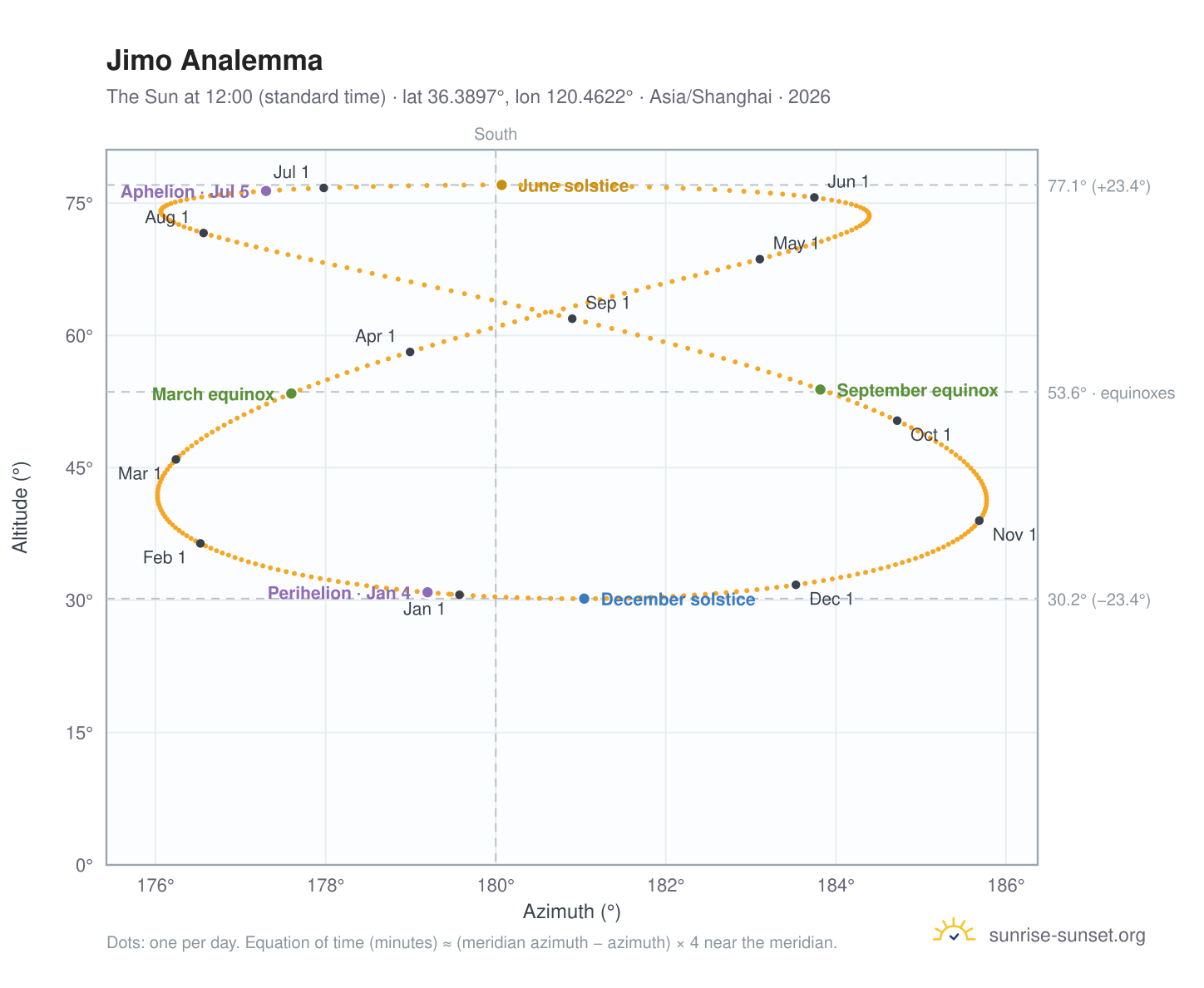Select the Jun 1 date marker dot
1204x988 pixels.
coord(815,197)
